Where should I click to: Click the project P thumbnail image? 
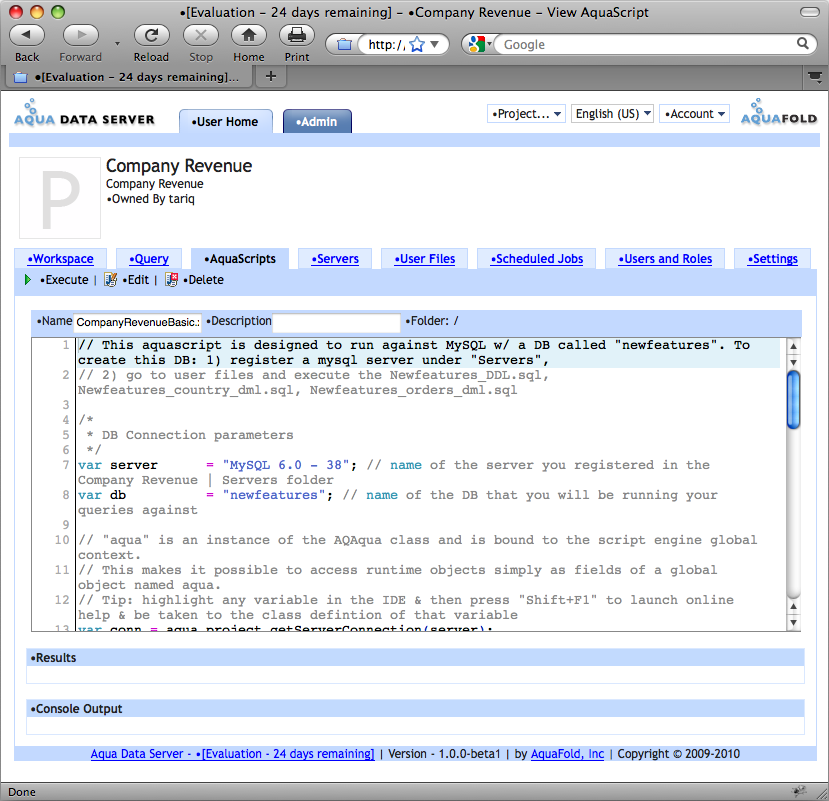pyautogui.click(x=60, y=198)
